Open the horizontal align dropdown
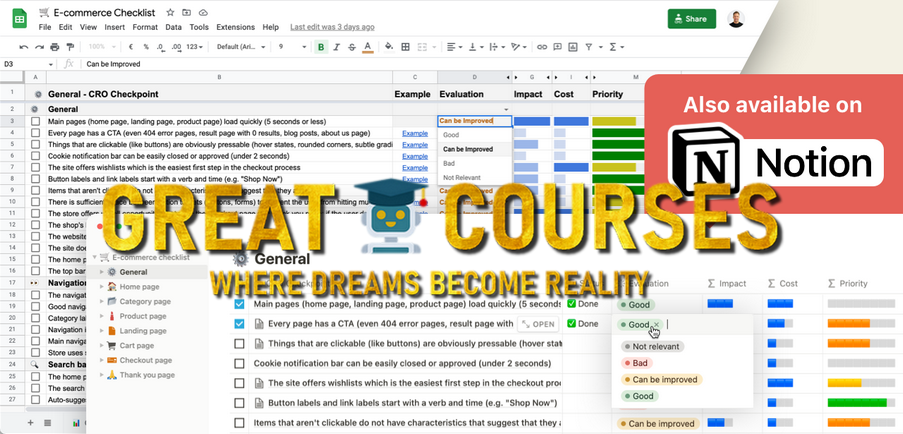903x434 pixels. coord(454,47)
